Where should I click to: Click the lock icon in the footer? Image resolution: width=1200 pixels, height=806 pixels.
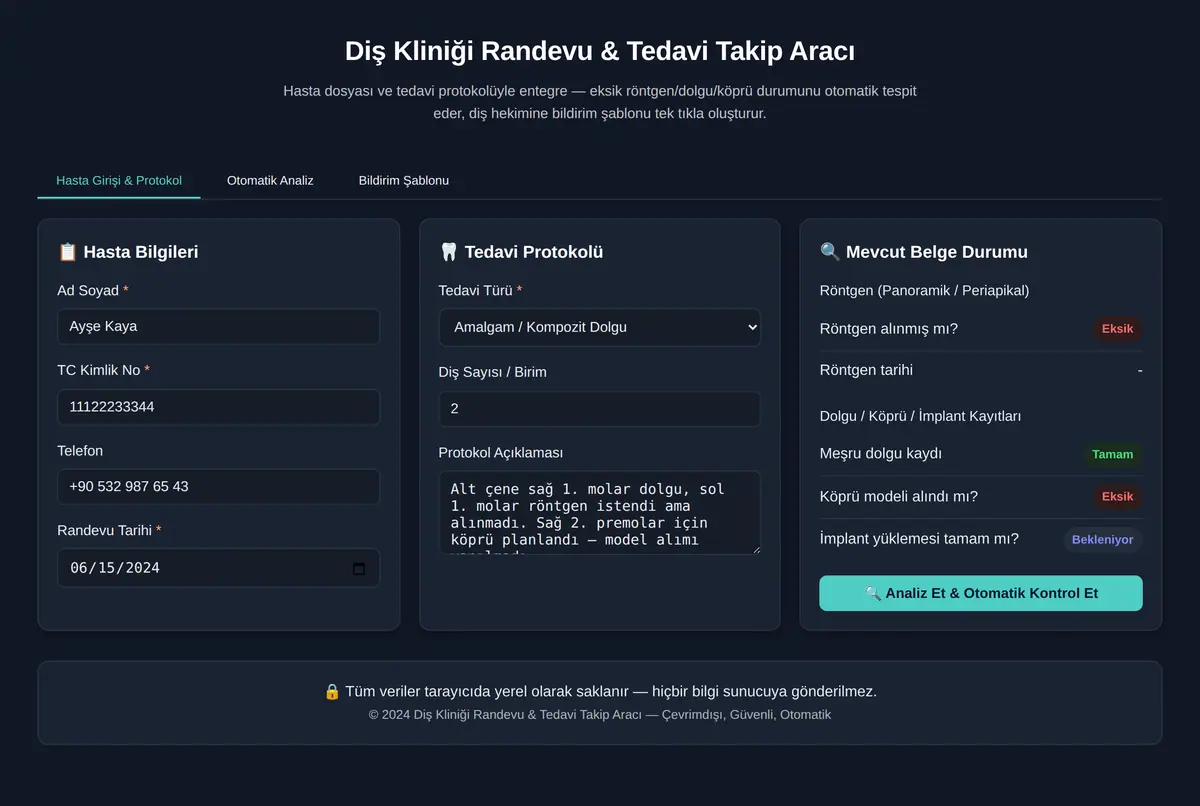pos(332,691)
